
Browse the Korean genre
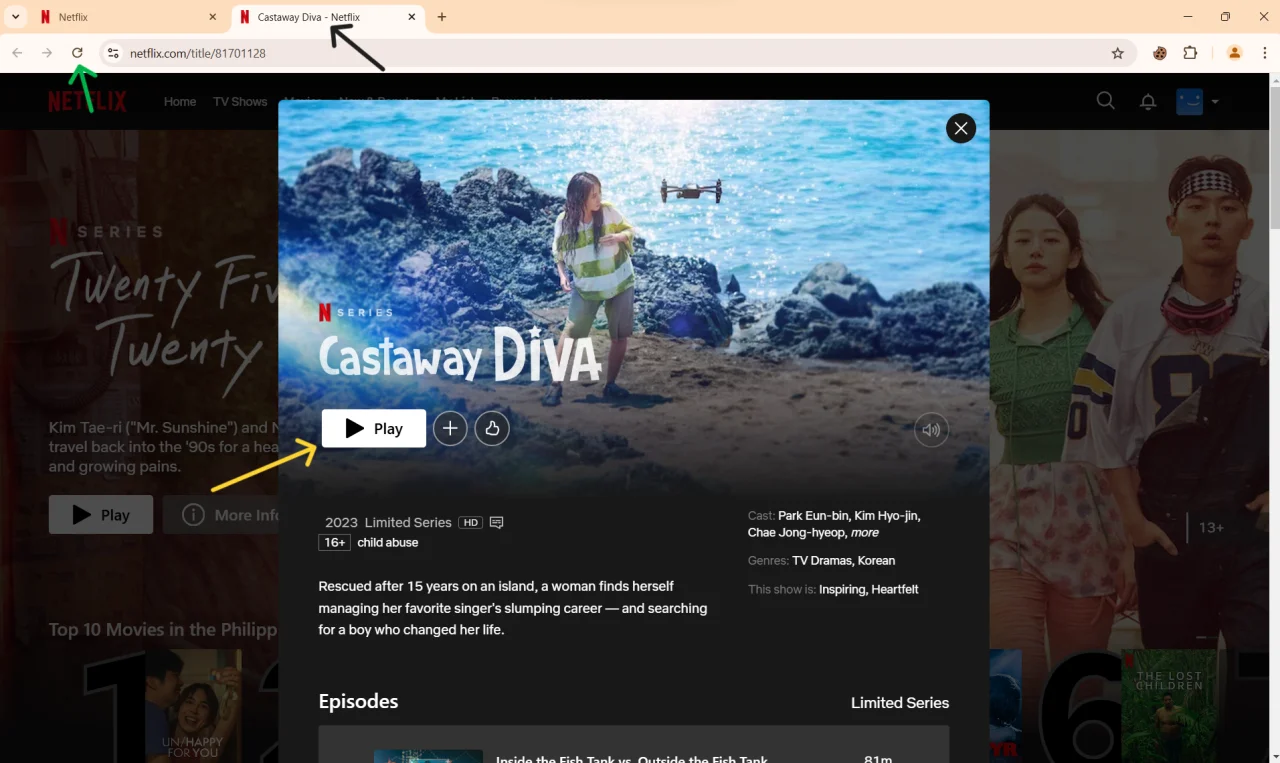876,561
